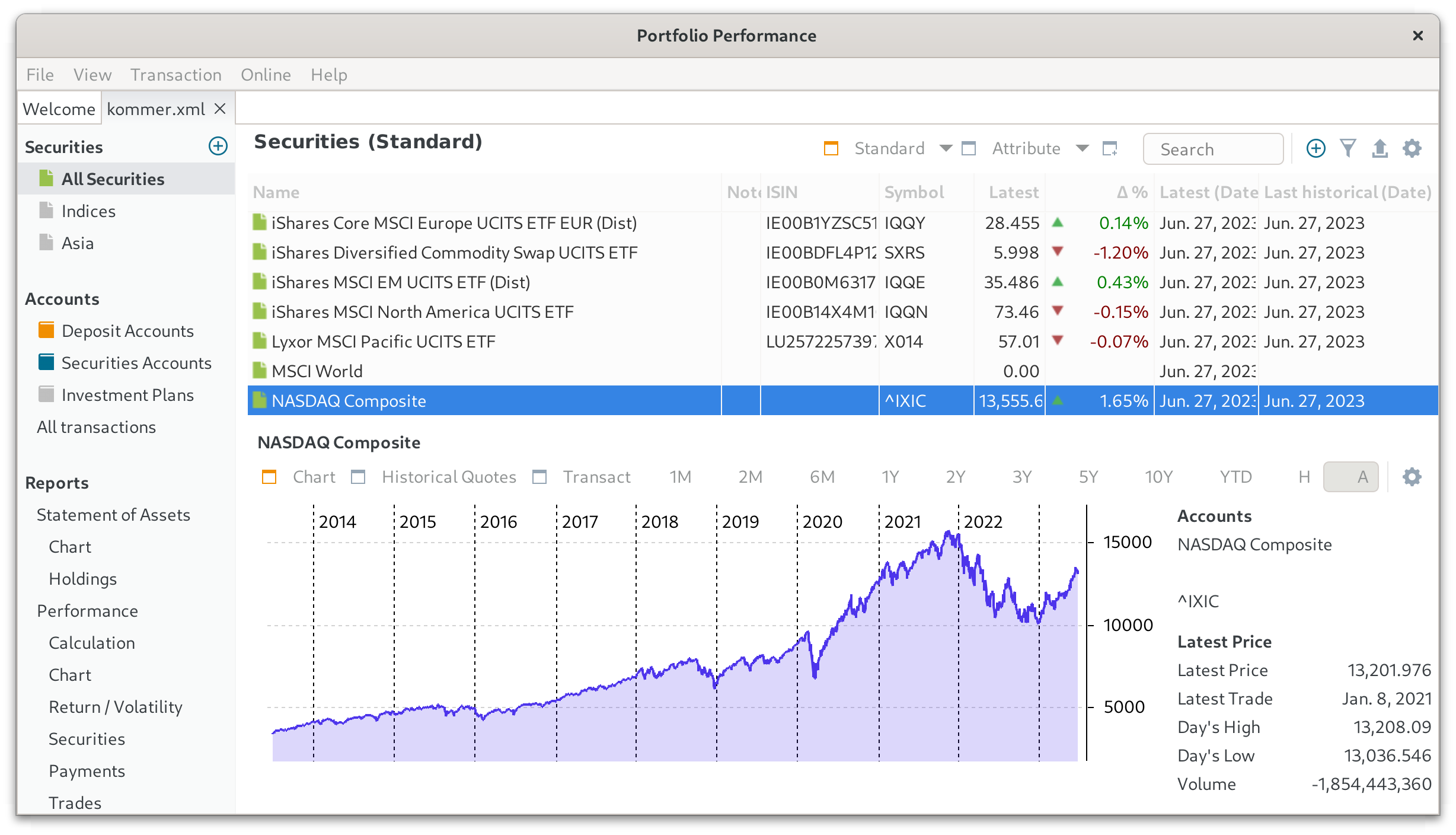Screen dimensions: 1456x835
Task: Click the export data icon
Action: [1380, 148]
